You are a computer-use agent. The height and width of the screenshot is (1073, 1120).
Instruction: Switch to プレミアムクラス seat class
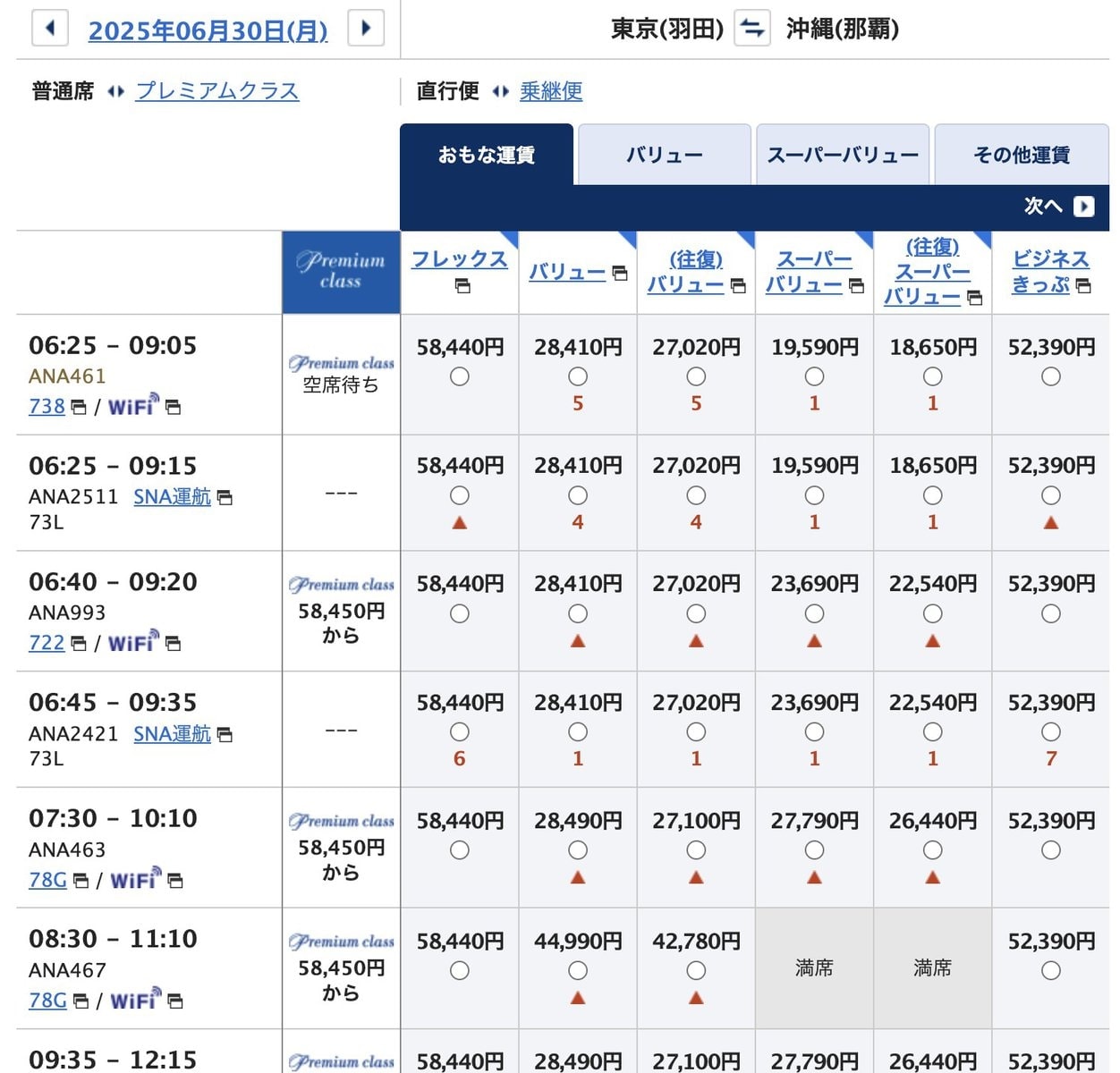click(217, 90)
